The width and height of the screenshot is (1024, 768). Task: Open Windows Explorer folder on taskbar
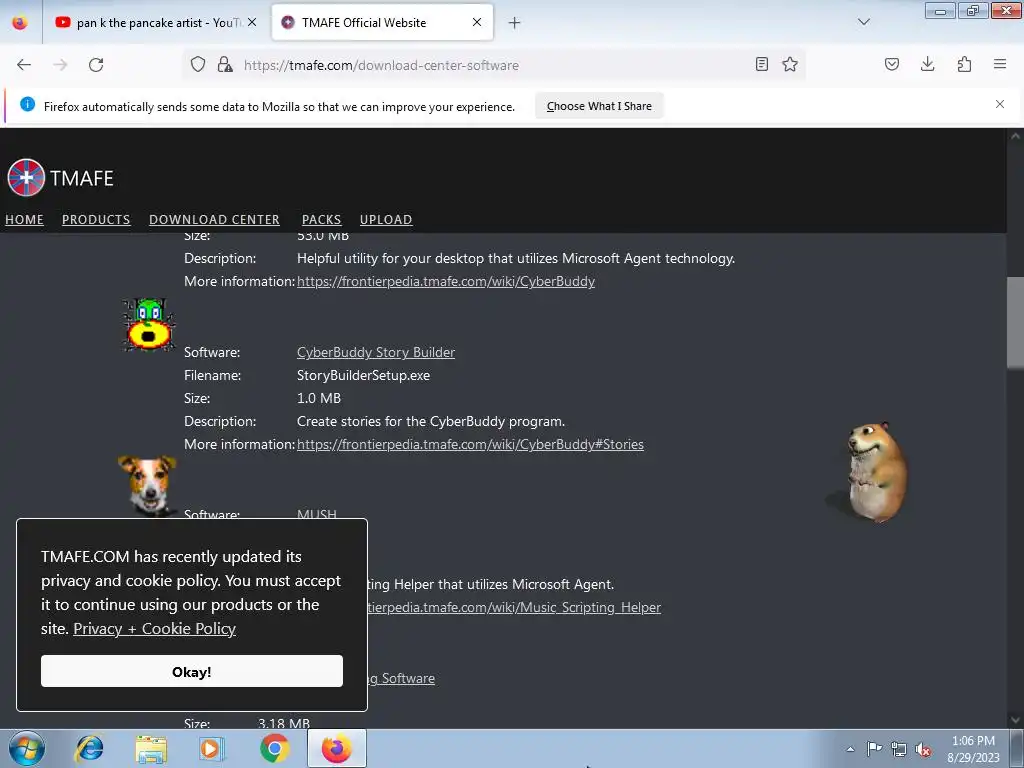click(x=151, y=748)
